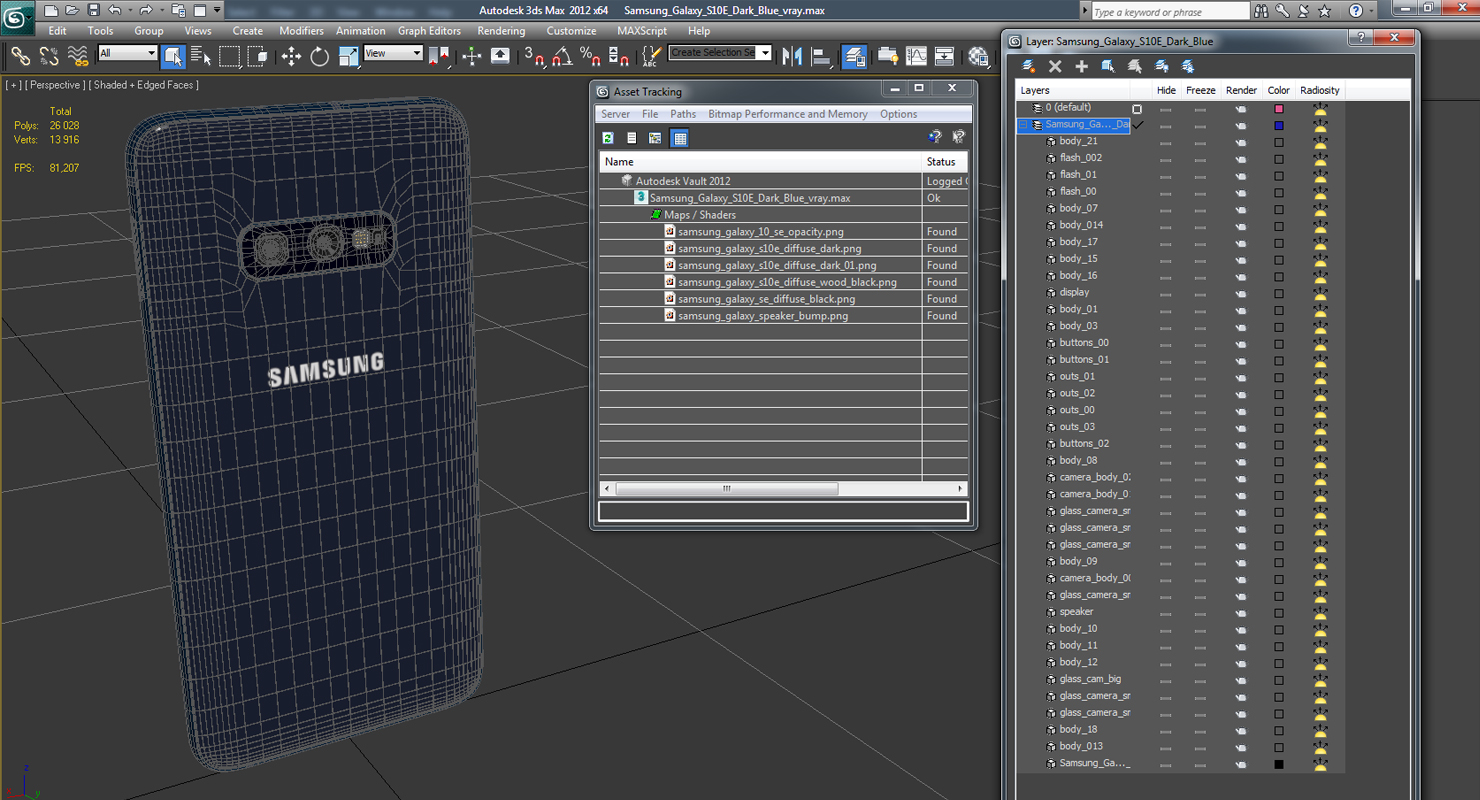Toggle Render for the speaker row

1241,612
